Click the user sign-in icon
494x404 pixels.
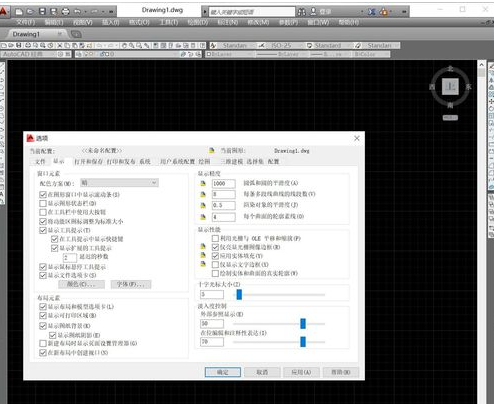(x=313, y=12)
